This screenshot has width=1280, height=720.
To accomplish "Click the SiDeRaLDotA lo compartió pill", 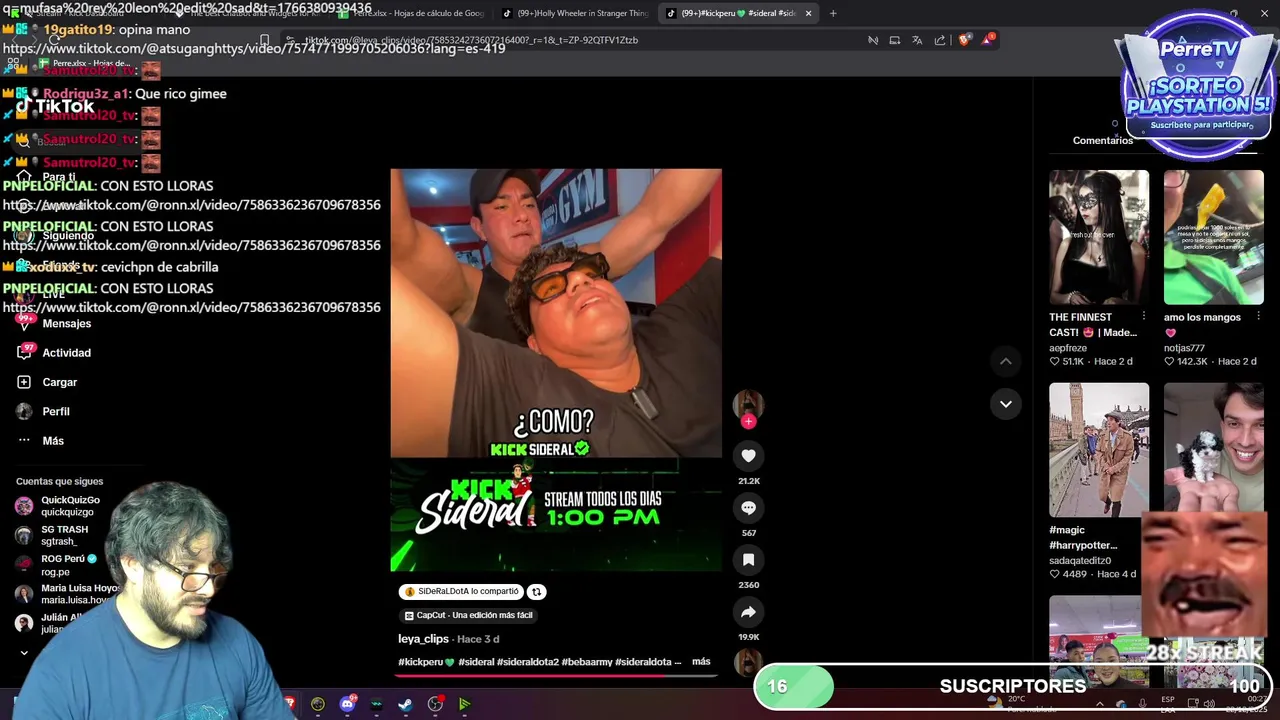I will point(462,592).
